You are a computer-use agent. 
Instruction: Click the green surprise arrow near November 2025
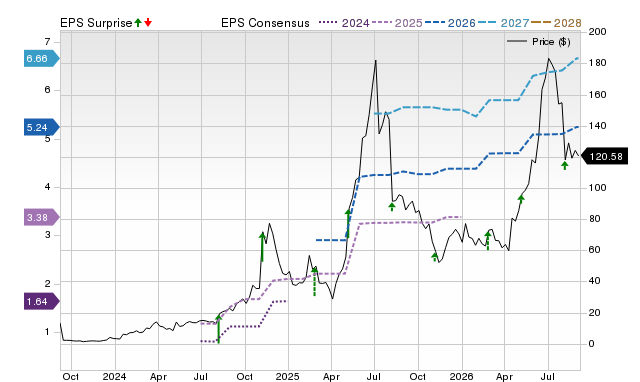[x=435, y=257]
